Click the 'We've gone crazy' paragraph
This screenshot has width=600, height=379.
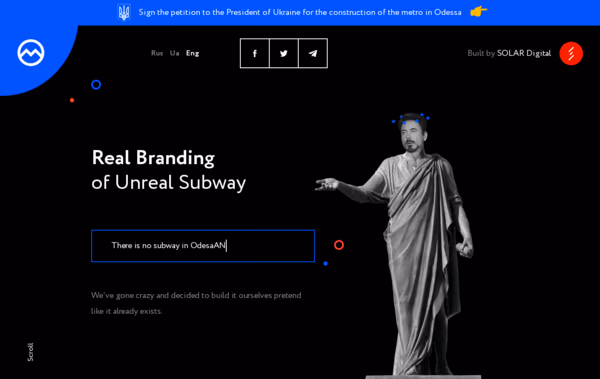point(196,303)
